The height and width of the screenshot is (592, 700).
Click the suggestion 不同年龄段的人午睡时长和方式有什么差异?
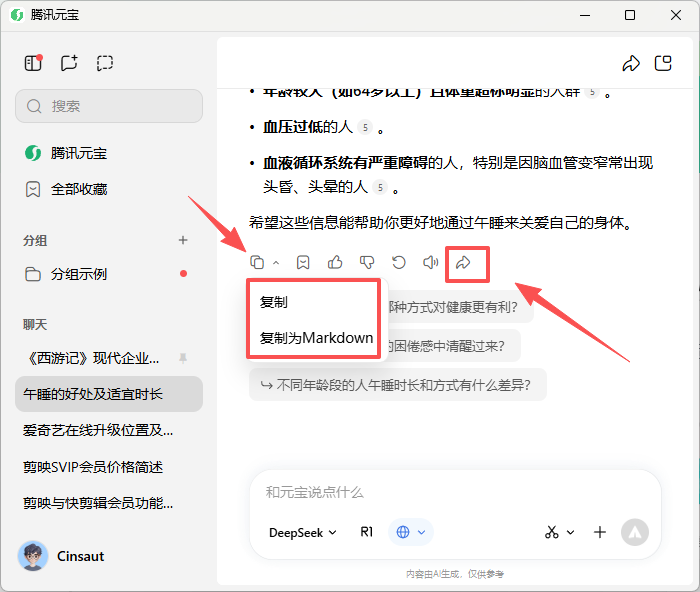click(x=398, y=385)
